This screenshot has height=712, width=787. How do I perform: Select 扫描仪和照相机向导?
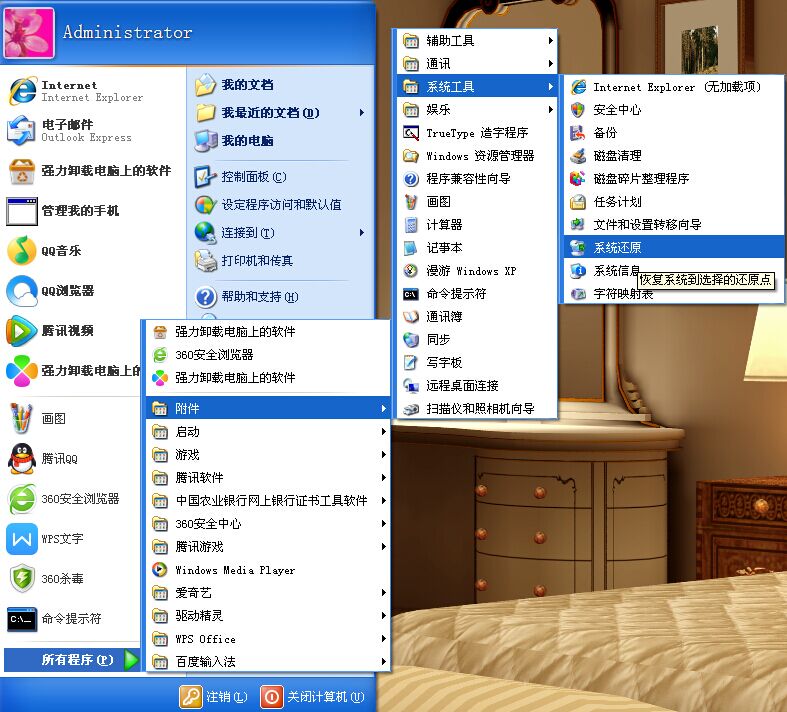pyautogui.click(x=477, y=409)
